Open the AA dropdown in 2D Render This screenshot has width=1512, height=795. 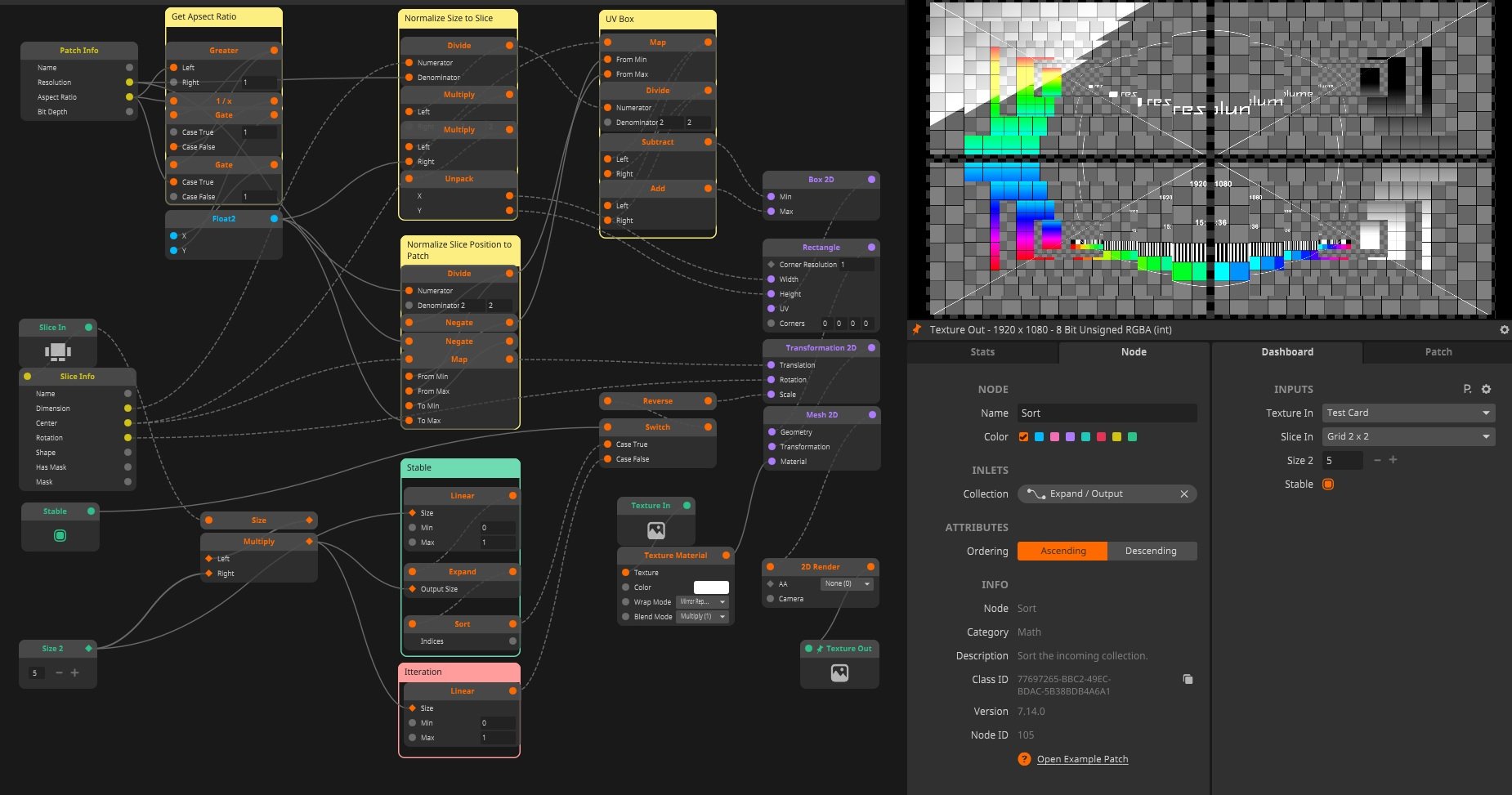coord(847,583)
